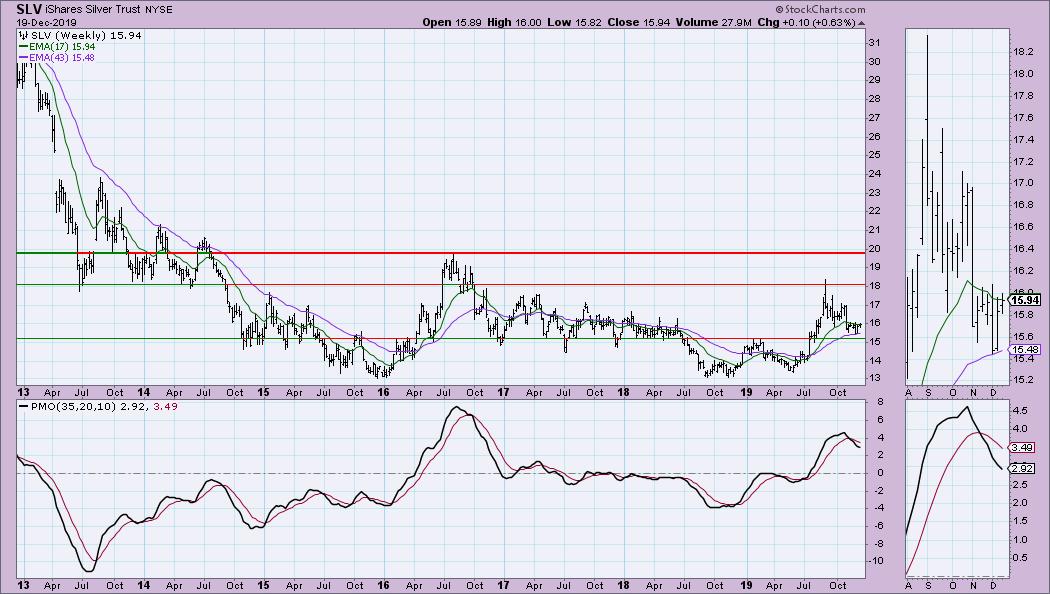Click the 27 label on price axis
Image resolution: width=1050 pixels, height=594 pixels.
[874, 118]
